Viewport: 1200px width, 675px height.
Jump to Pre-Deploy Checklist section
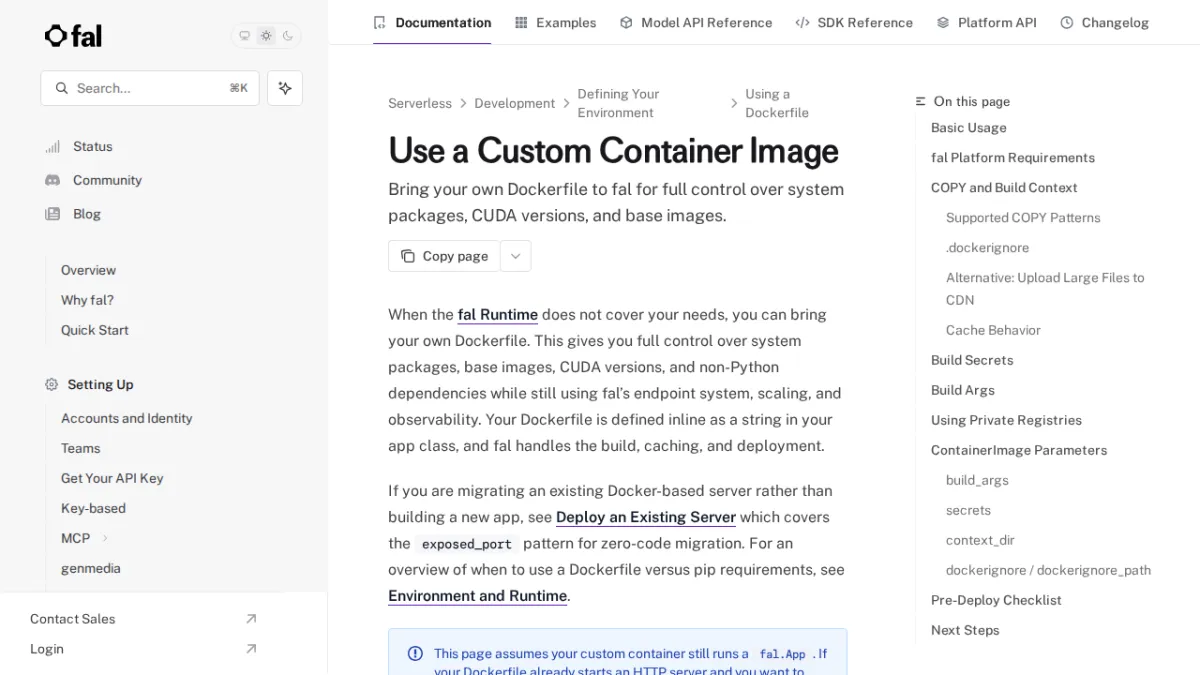tap(996, 600)
